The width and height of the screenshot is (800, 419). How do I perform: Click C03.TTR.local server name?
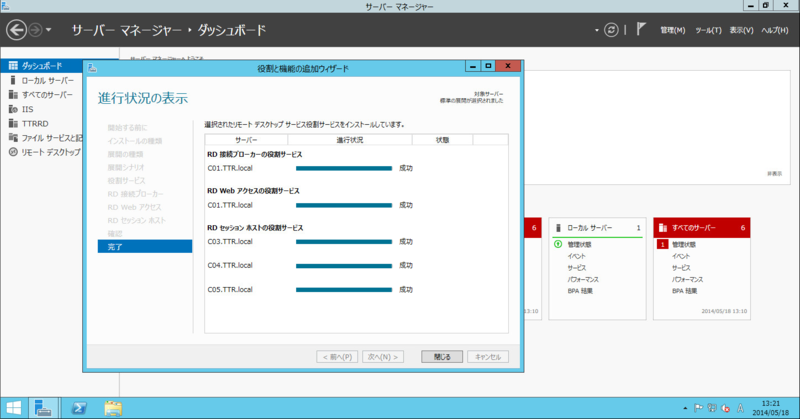(230, 241)
